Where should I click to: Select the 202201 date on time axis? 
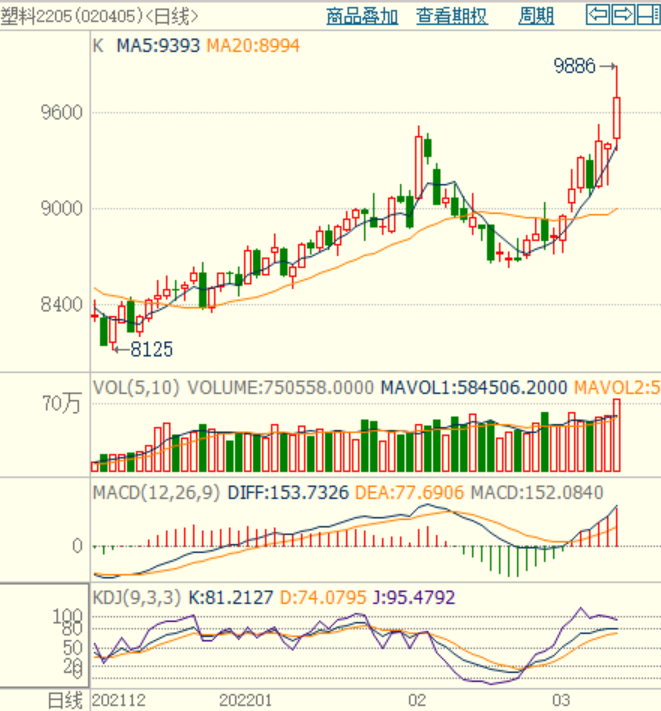click(x=246, y=699)
